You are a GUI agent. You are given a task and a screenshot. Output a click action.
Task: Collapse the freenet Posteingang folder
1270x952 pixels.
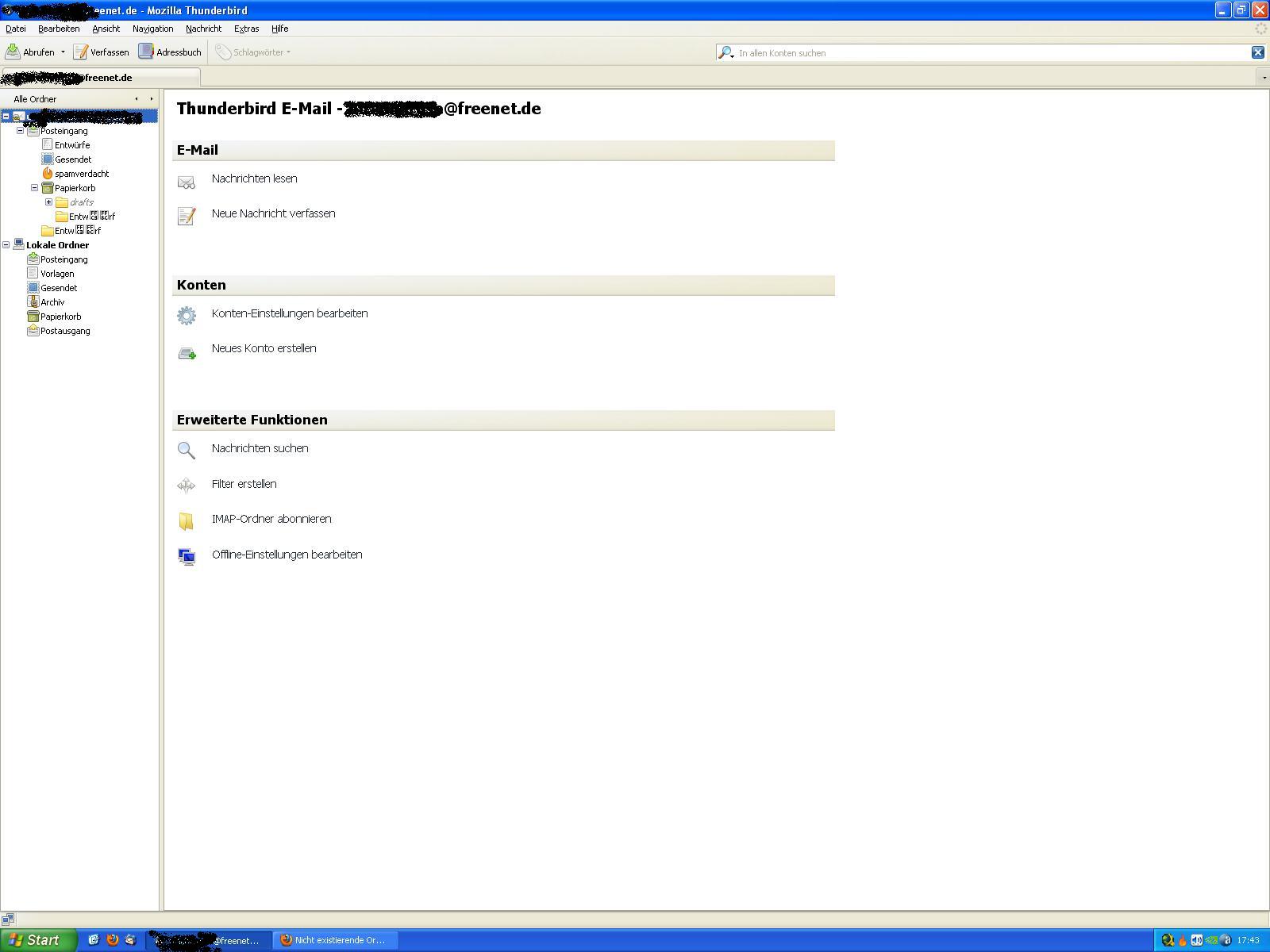(x=21, y=131)
